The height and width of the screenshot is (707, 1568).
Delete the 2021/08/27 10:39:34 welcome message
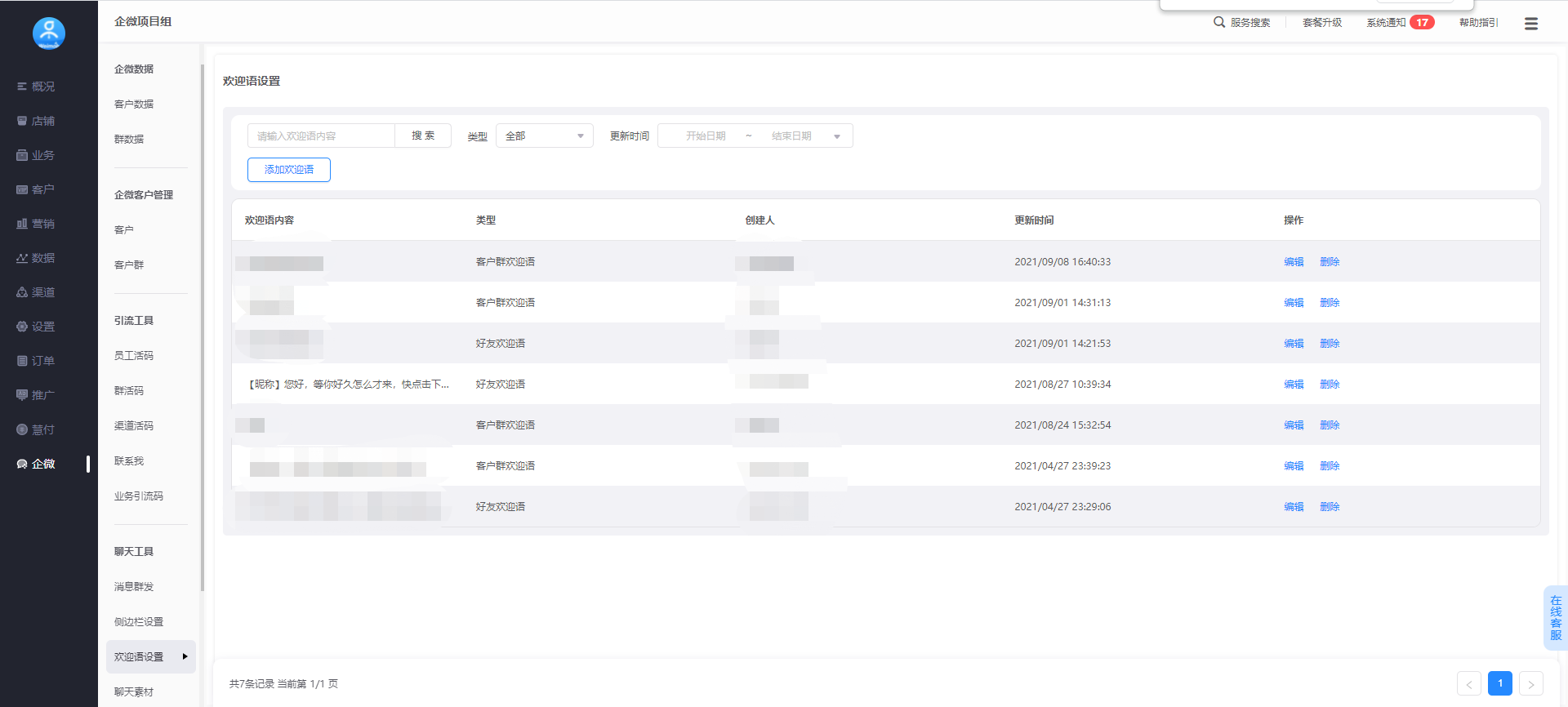click(1330, 385)
